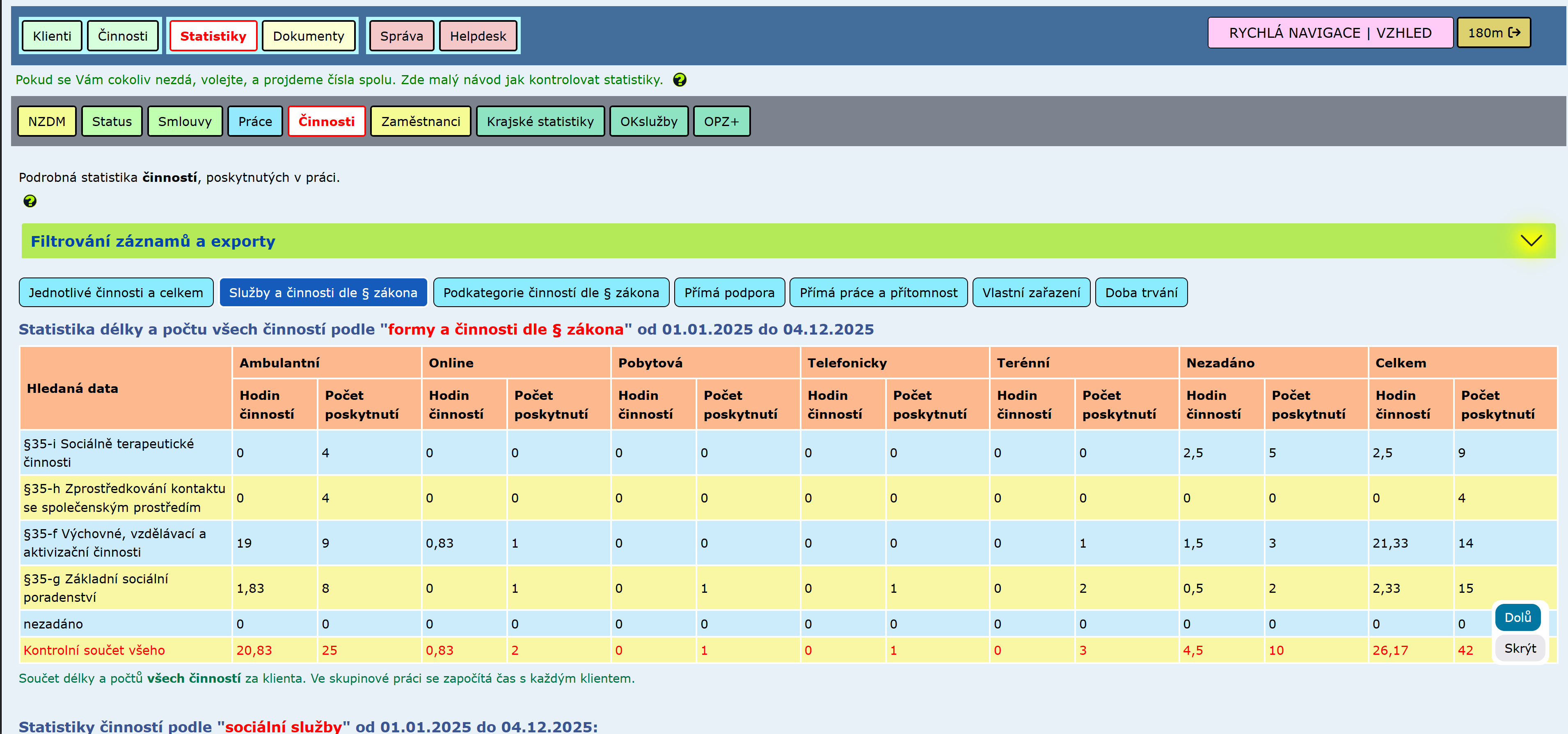Switch to Dokumenty main tab
1568x734 pixels.
tap(308, 36)
